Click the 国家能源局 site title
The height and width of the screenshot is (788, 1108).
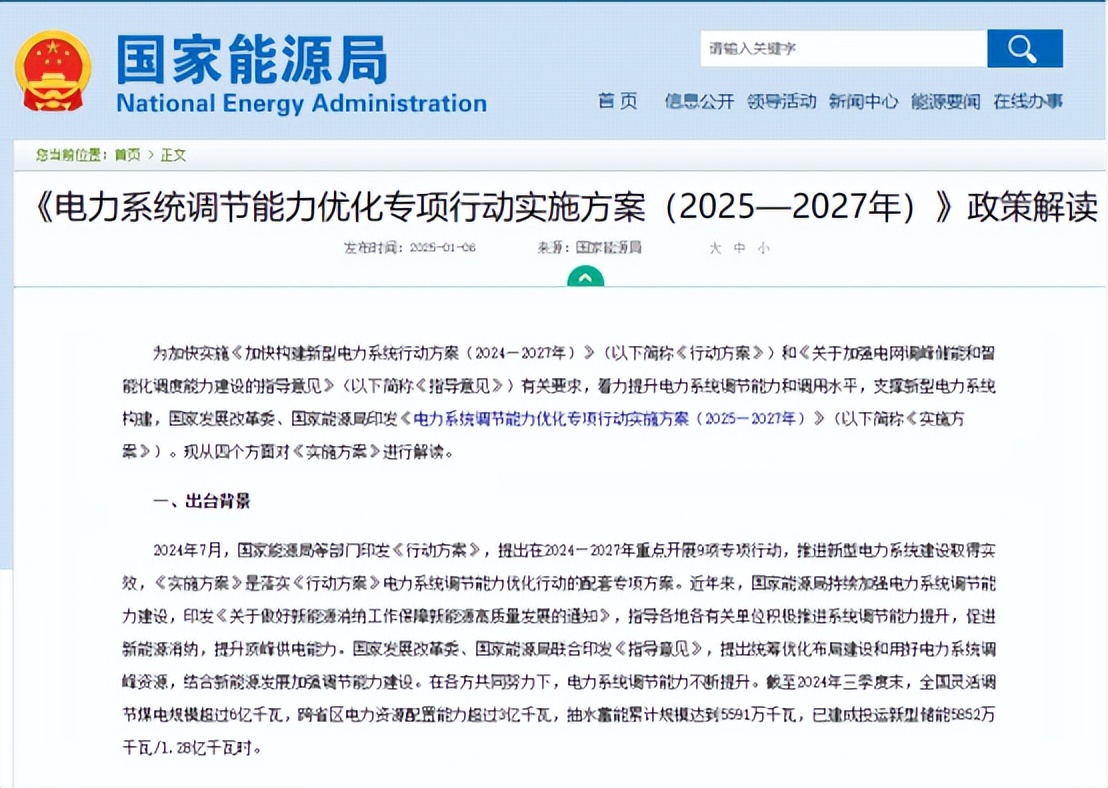click(252, 59)
